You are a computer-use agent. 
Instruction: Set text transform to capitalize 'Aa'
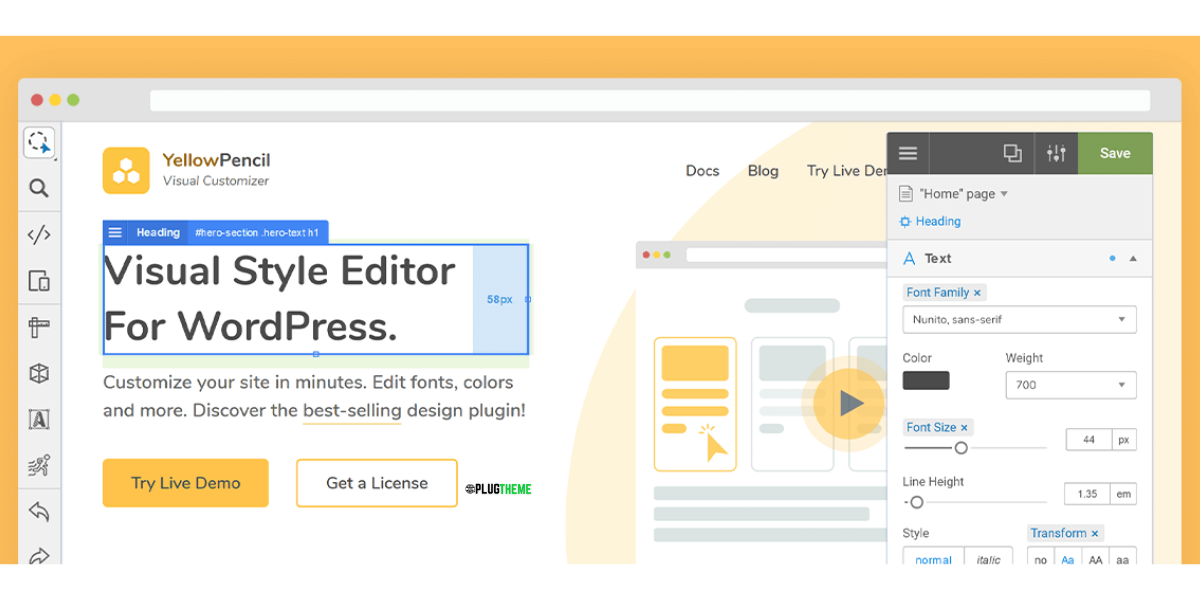pos(1068,558)
